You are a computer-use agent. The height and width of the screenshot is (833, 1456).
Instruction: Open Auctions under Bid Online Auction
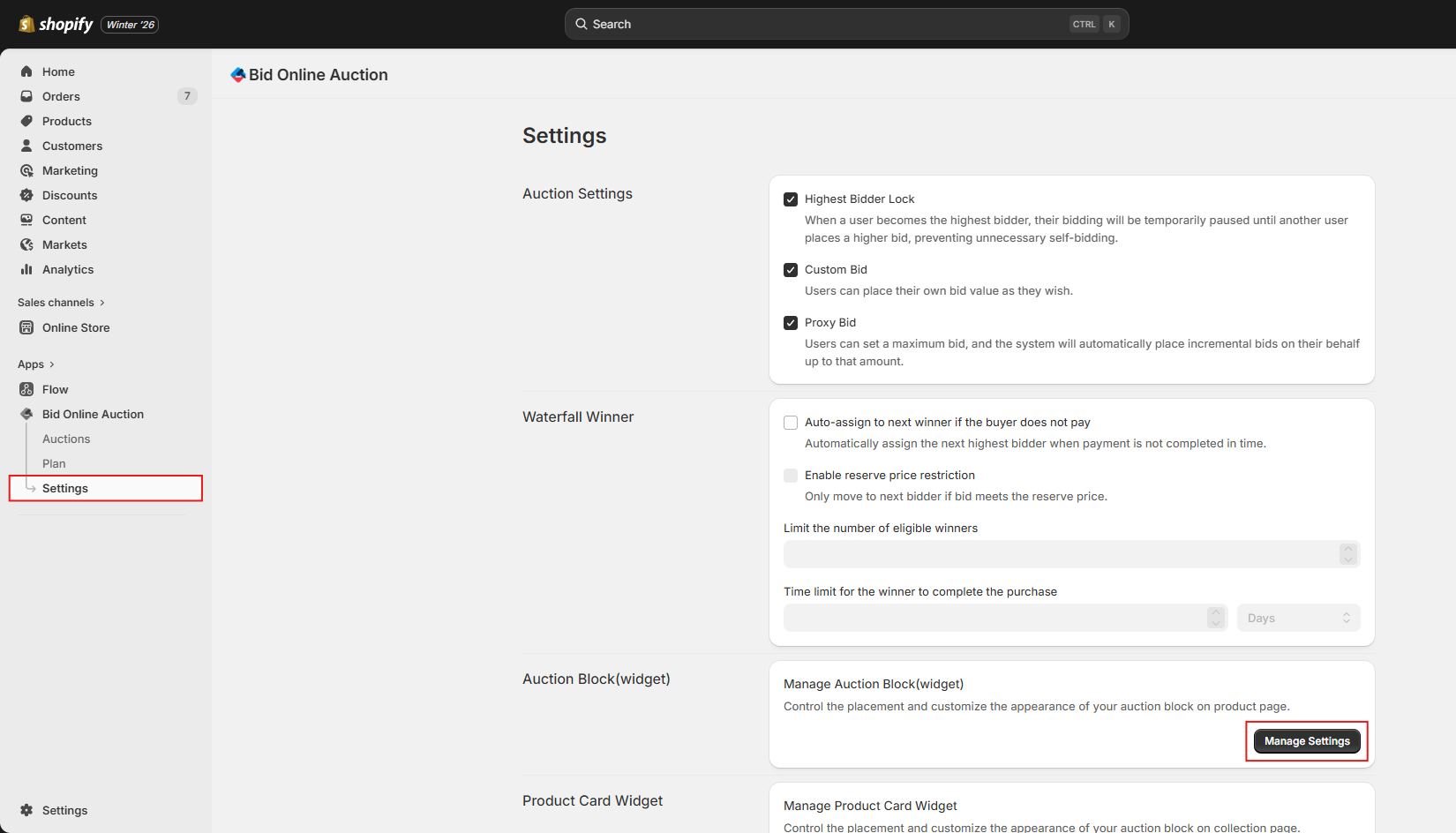click(66, 439)
